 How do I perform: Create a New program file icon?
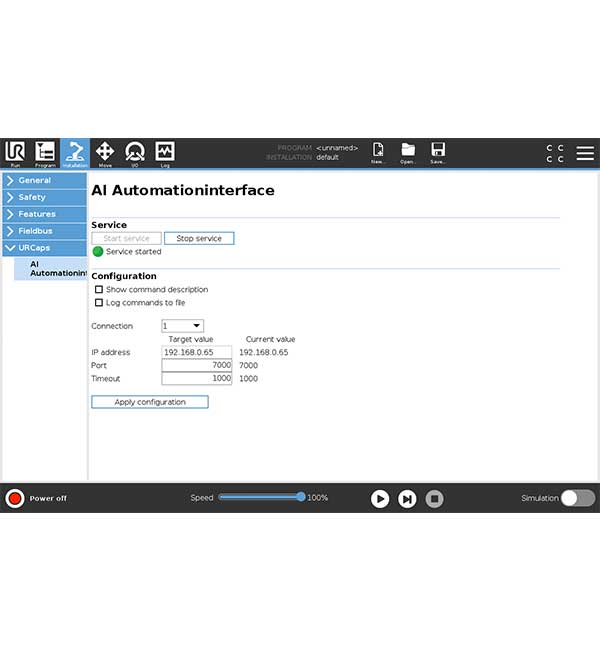(378, 153)
